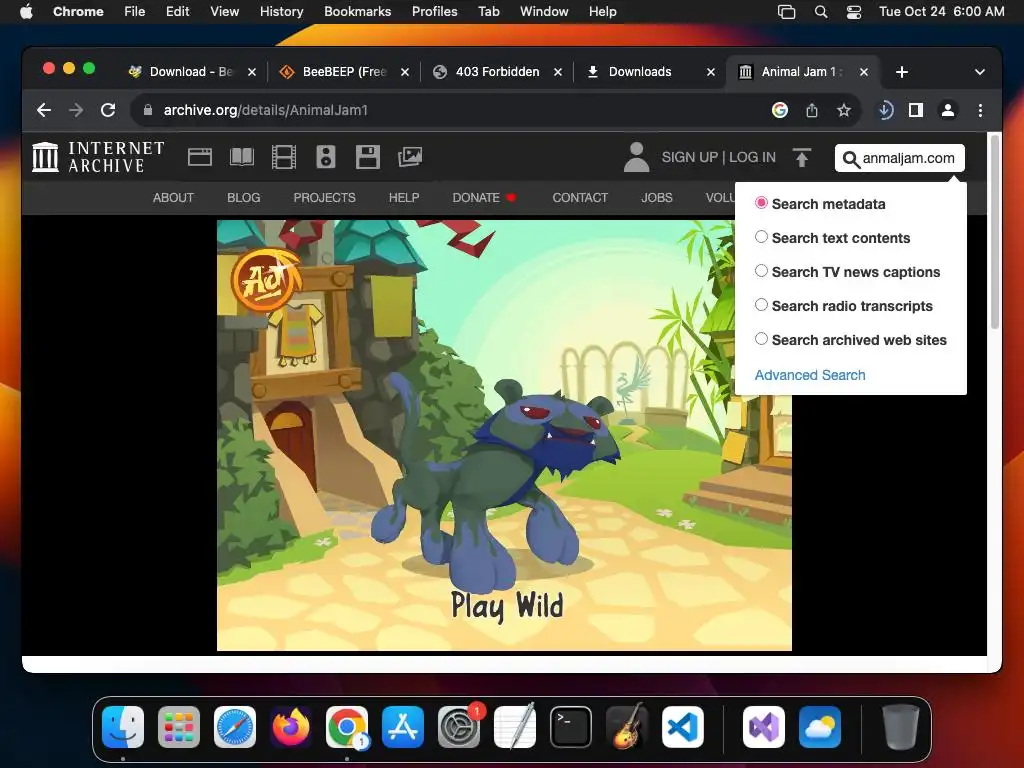Screen dimensions: 1024x768
Task: Select Search radio transcripts option
Action: pos(761,305)
